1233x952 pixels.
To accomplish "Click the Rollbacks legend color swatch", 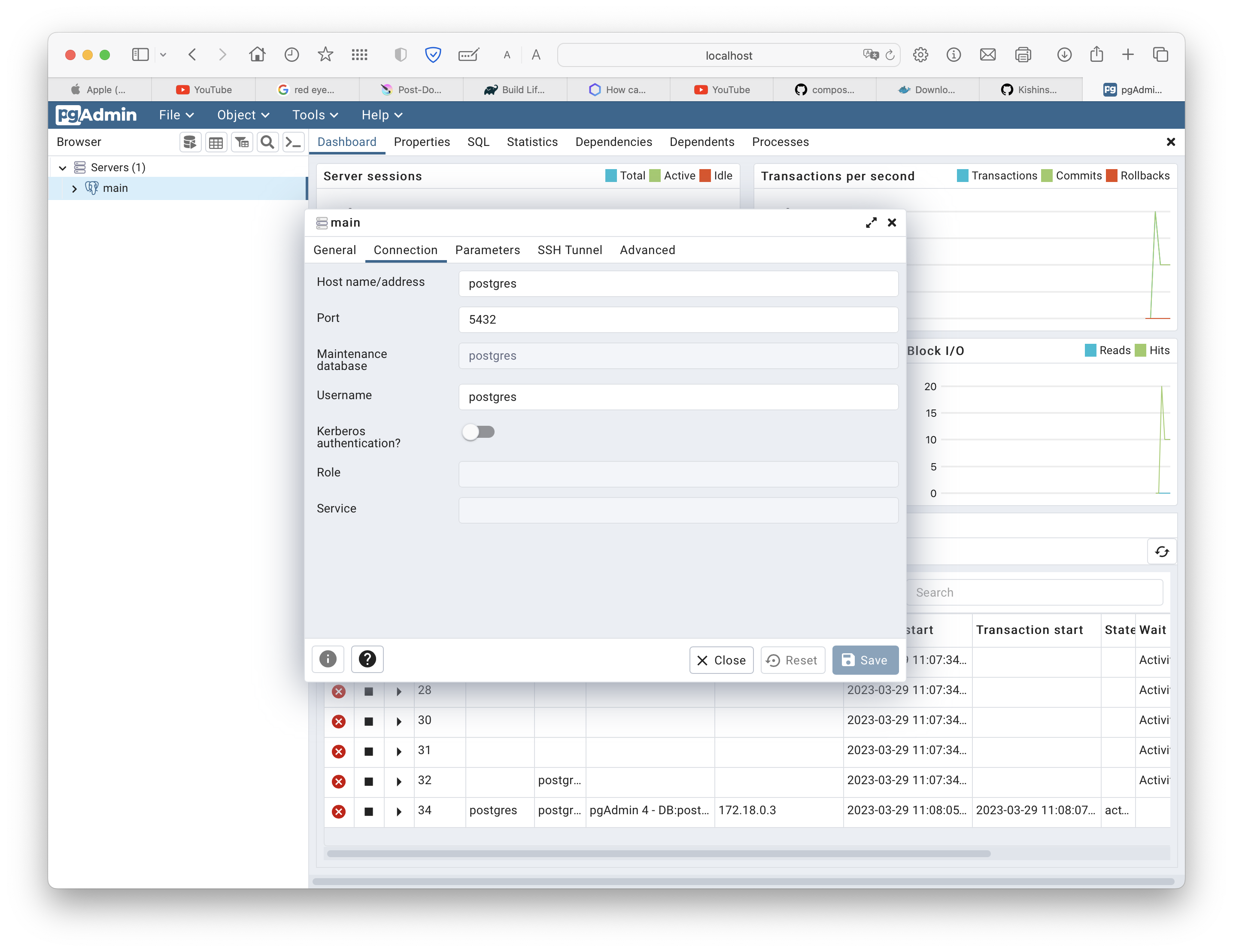I will (x=1112, y=176).
